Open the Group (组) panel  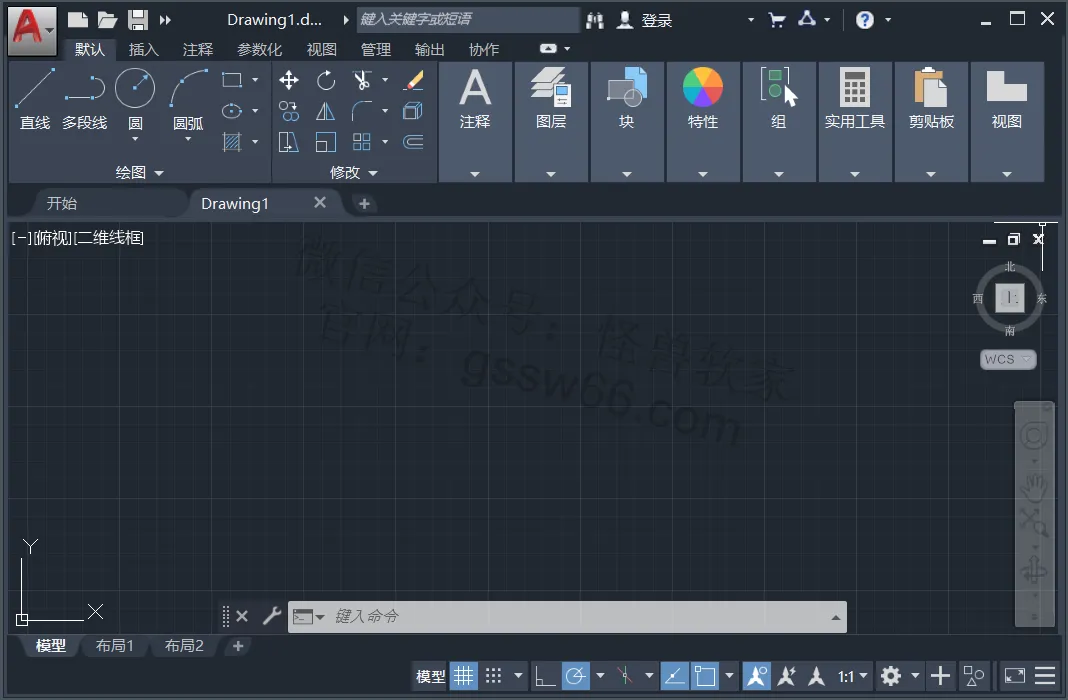pyautogui.click(x=779, y=121)
